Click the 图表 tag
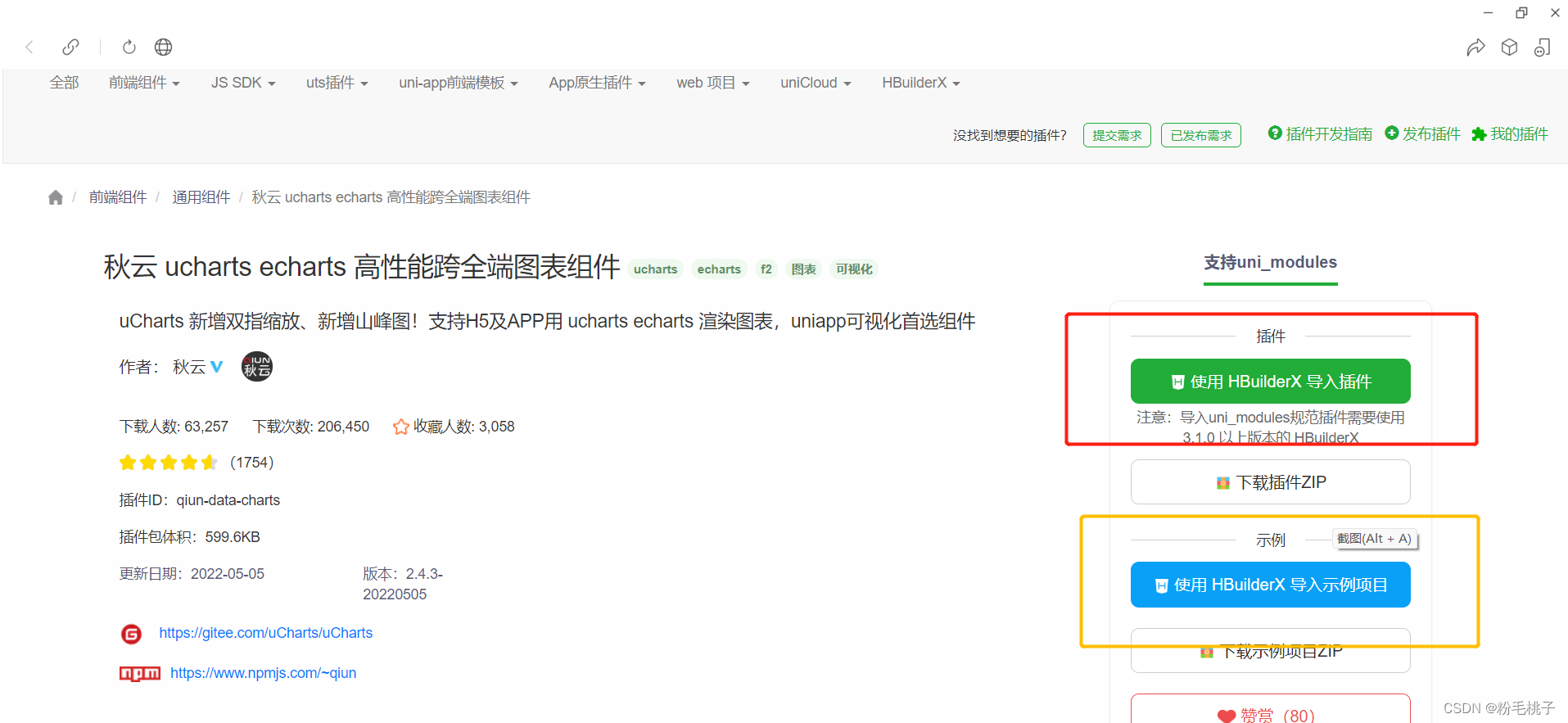 coord(804,269)
